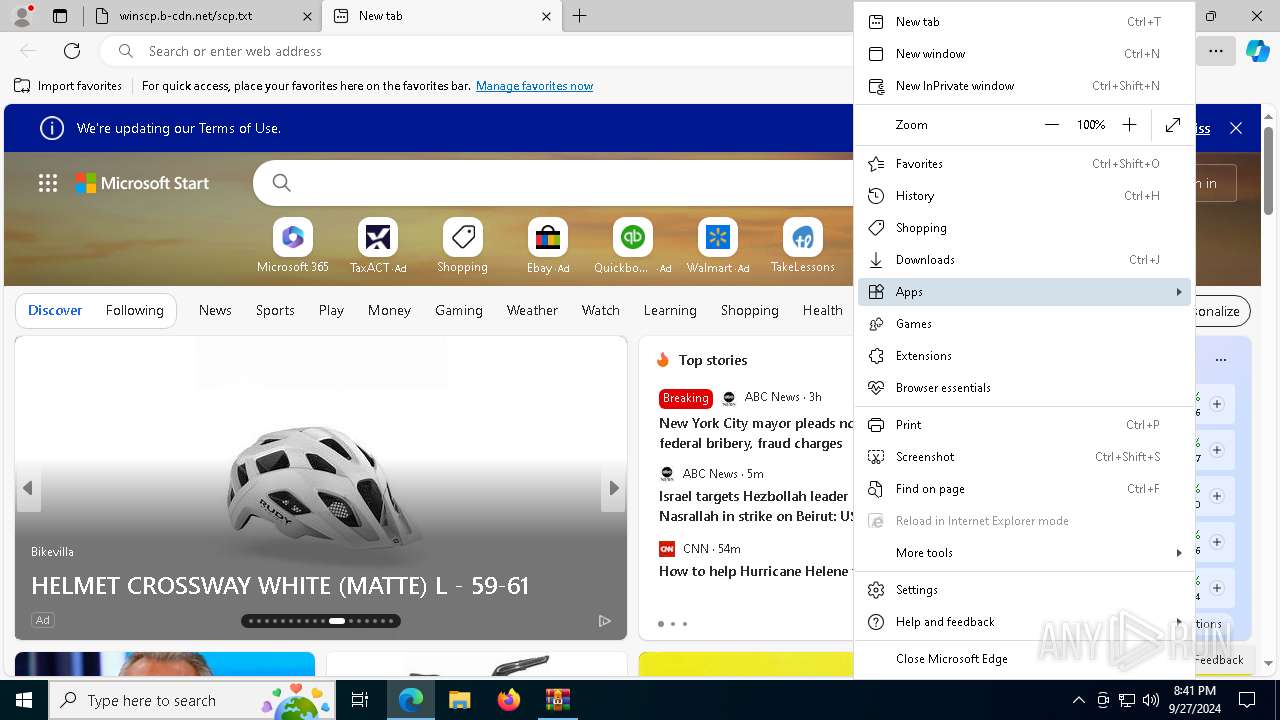Open Walmart ad shortcut tile
Screen dimensions: 1280x720
pos(718,246)
